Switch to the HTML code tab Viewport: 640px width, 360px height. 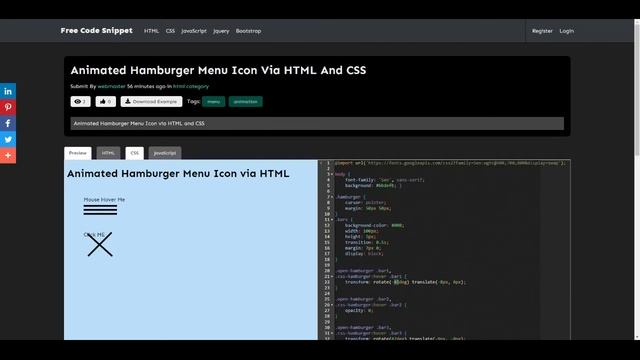coord(108,153)
